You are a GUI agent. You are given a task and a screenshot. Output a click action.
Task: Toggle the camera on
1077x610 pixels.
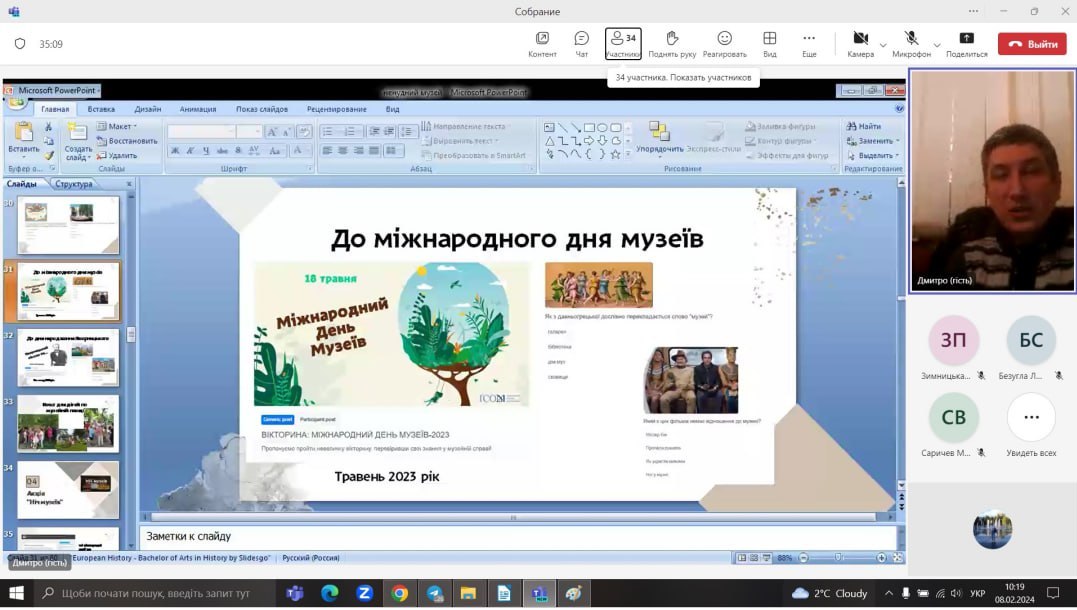860,43
